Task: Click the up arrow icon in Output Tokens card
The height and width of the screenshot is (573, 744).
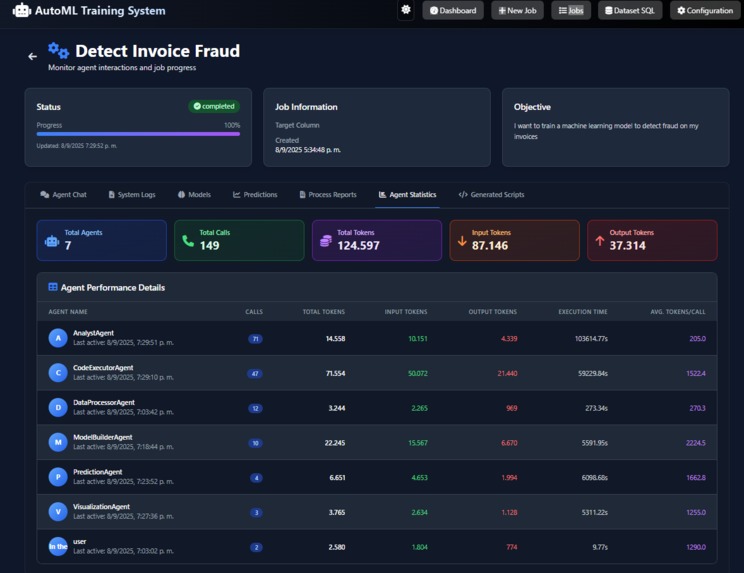Action: tap(600, 241)
